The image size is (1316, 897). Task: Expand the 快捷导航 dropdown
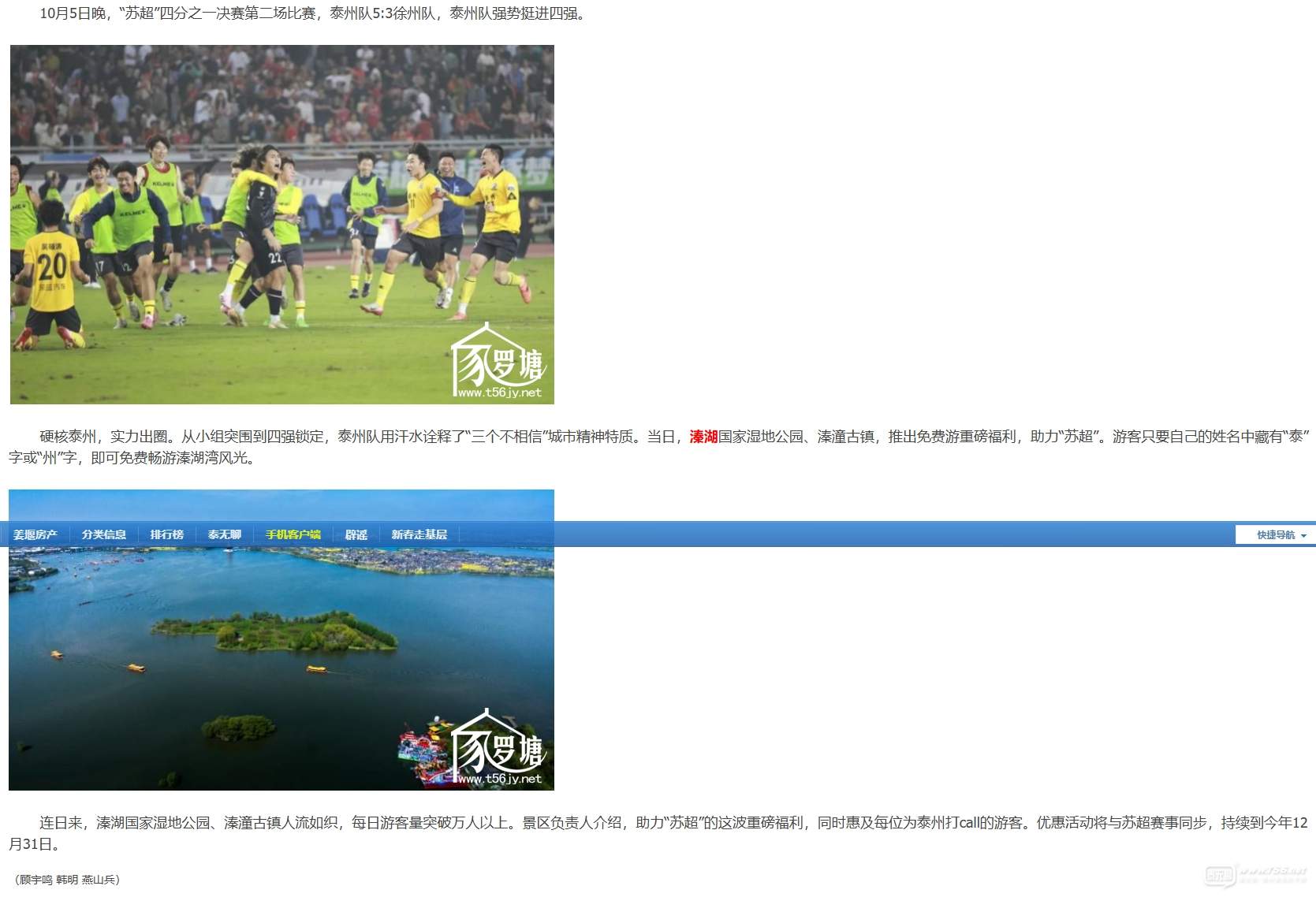point(1275,535)
